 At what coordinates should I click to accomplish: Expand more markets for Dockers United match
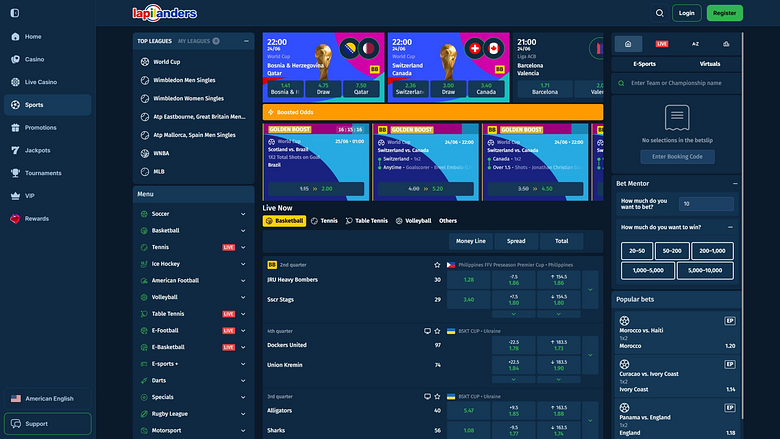(x=590, y=355)
